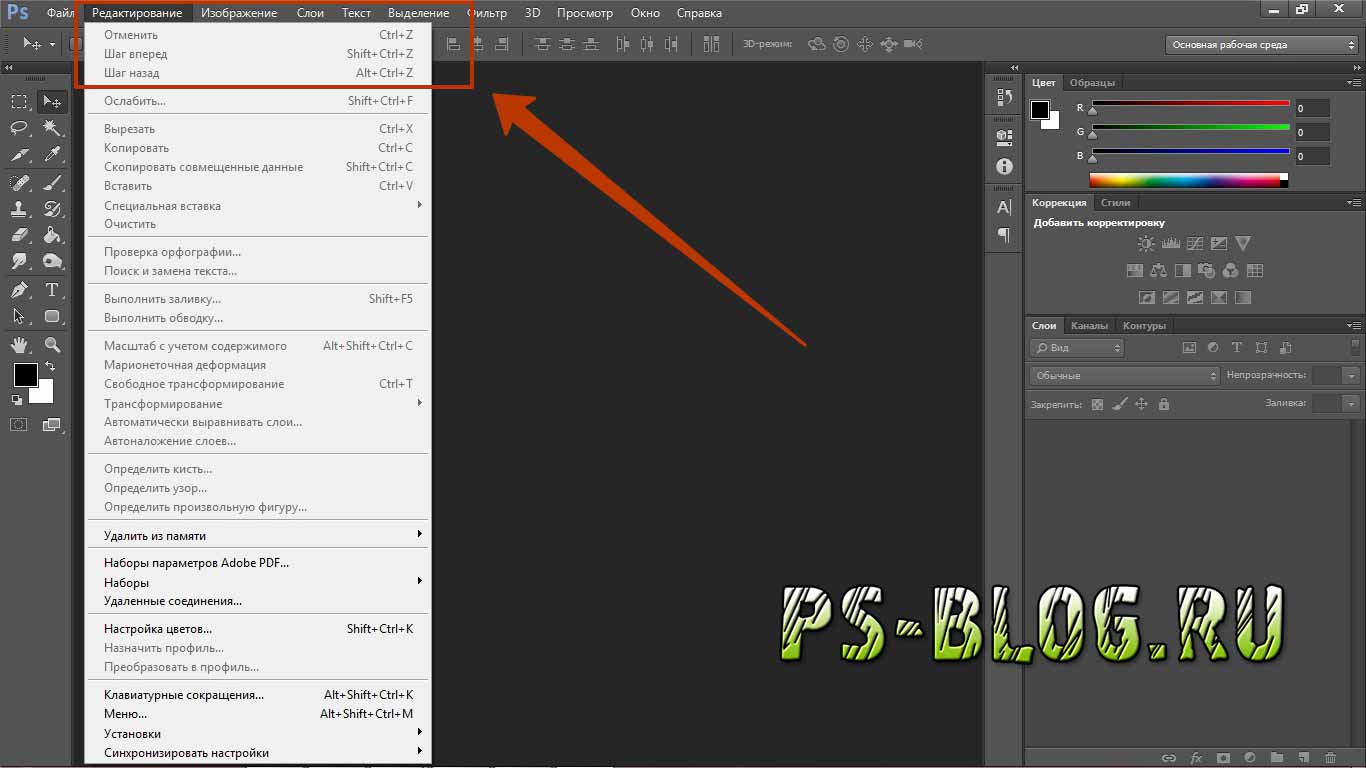Click the R value input field
Image resolution: width=1366 pixels, height=768 pixels.
1312,108
